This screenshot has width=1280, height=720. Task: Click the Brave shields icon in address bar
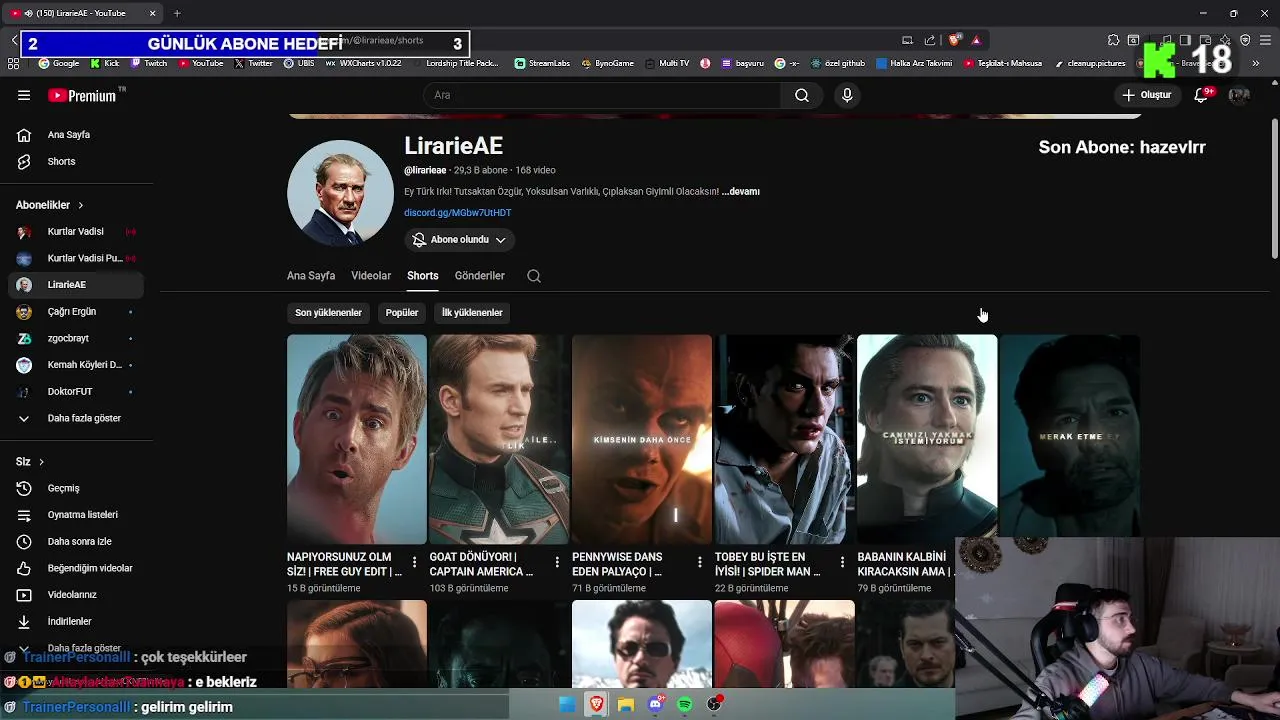click(x=955, y=40)
